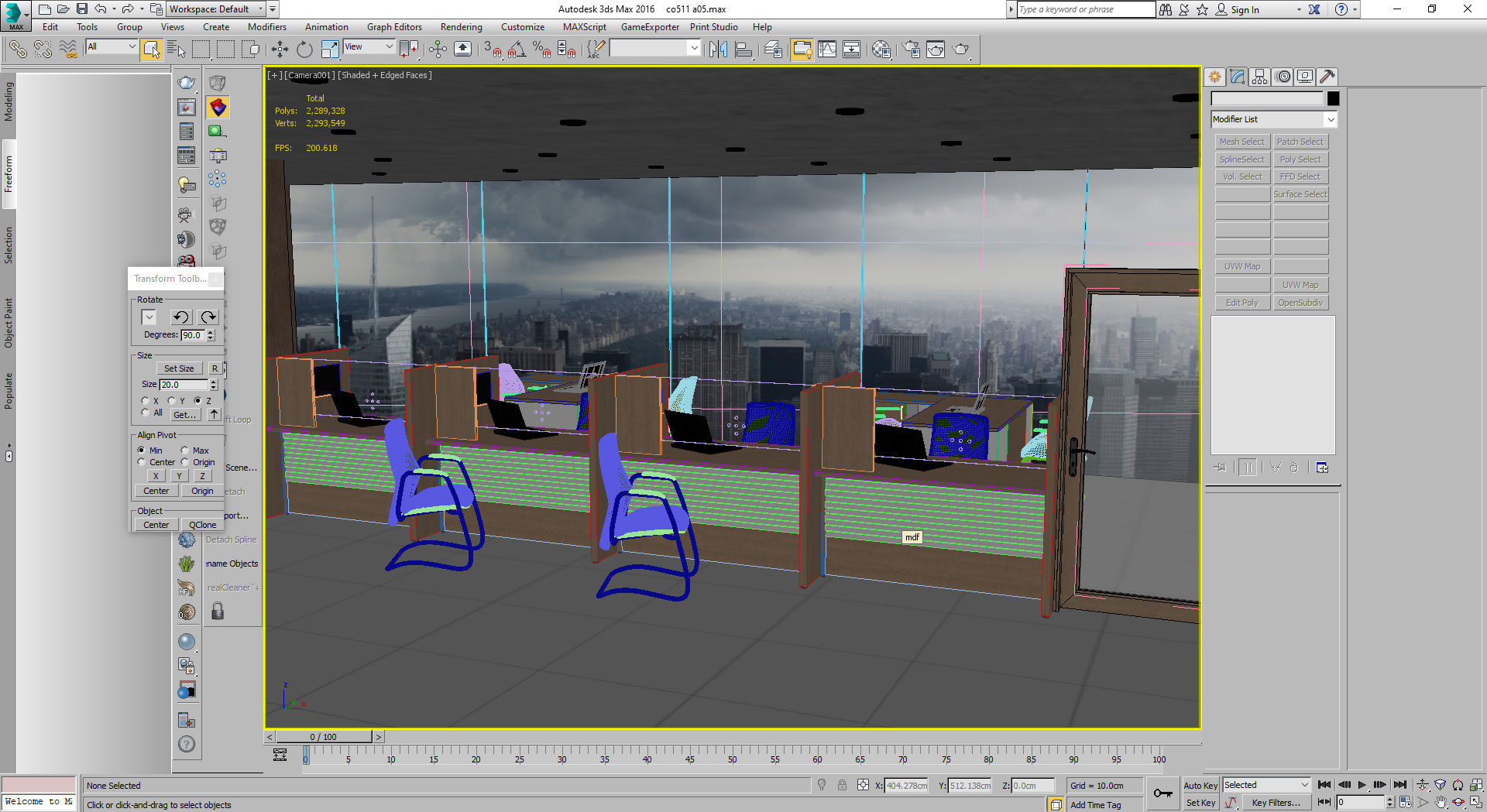Toggle Angle Snap
Viewport: 1487px width, 812px height.
pyautogui.click(x=517, y=50)
